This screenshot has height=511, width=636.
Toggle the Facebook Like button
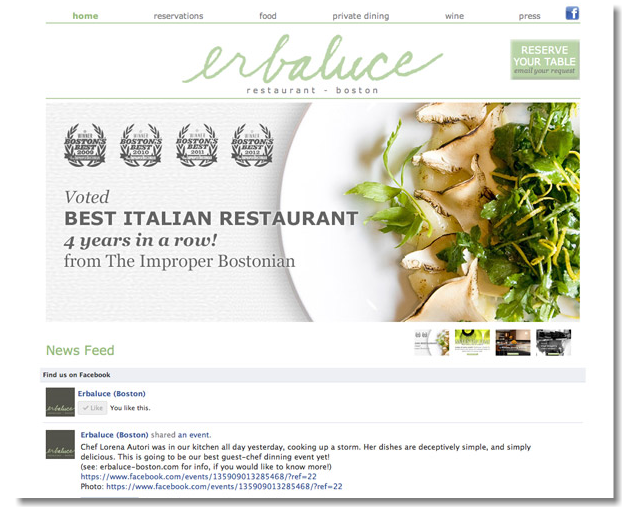[x=92, y=408]
